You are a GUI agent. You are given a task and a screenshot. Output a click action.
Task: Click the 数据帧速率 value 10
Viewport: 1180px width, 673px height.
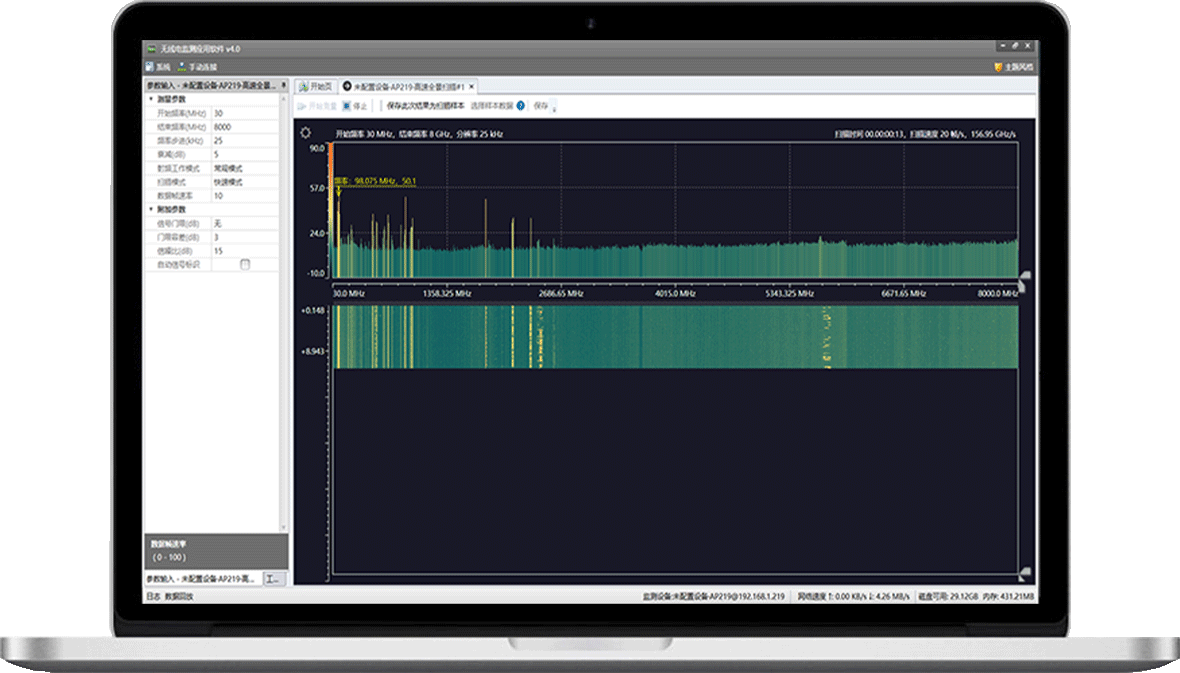pyautogui.click(x=245, y=196)
